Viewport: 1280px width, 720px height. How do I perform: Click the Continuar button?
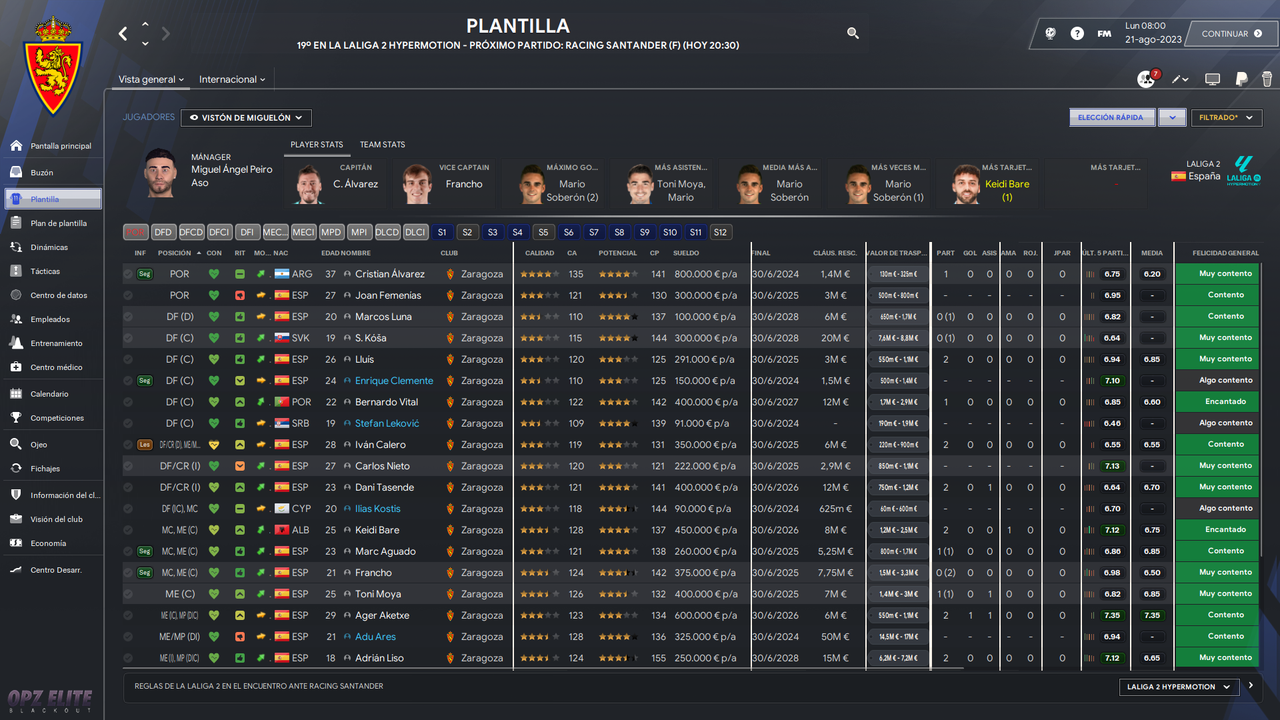1232,34
